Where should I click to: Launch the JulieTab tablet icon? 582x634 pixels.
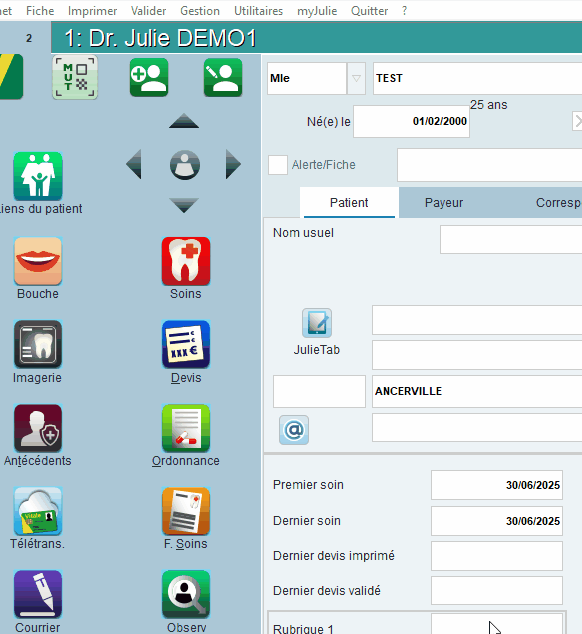[317, 323]
